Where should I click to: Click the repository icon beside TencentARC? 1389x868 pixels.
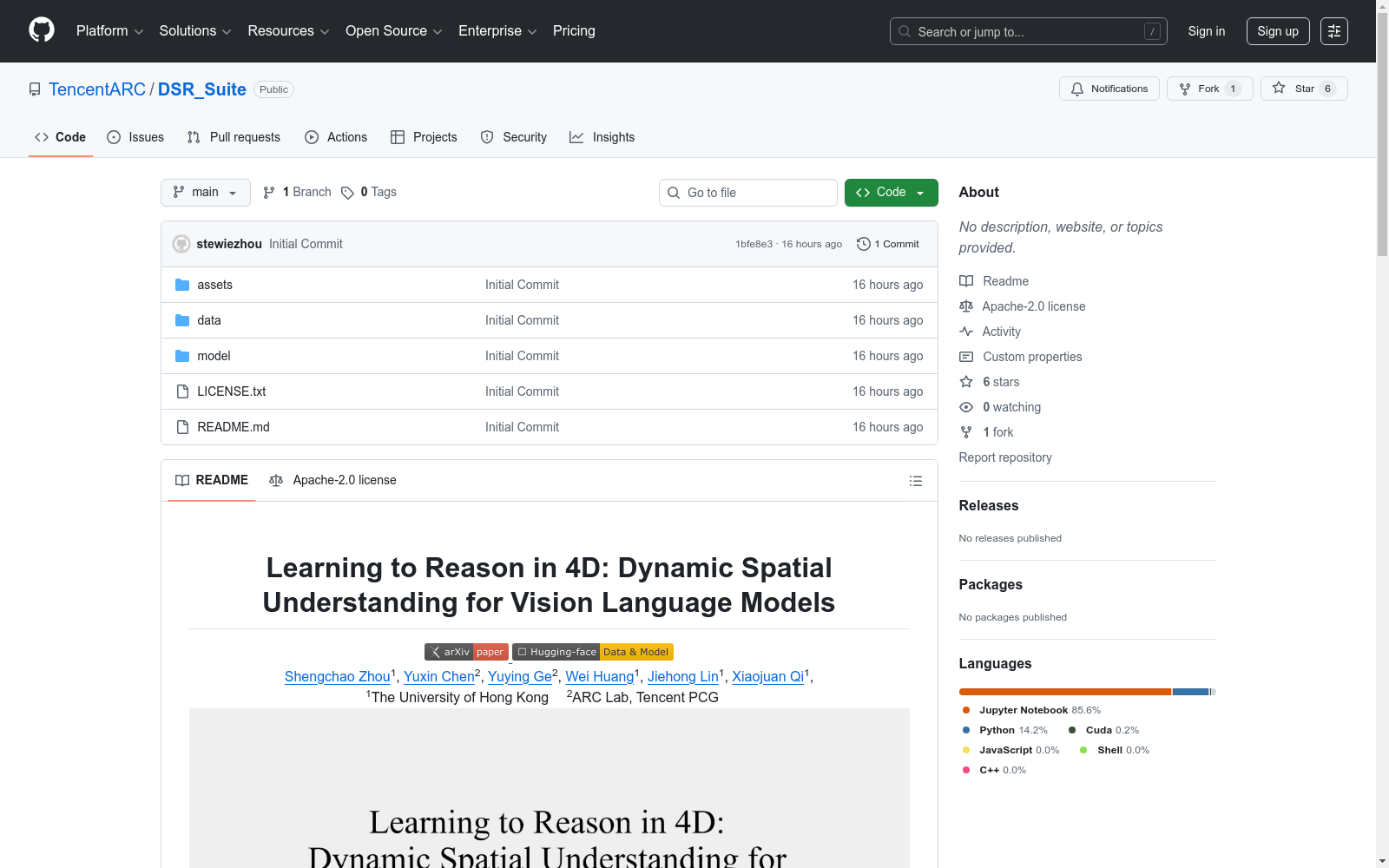tap(35, 89)
